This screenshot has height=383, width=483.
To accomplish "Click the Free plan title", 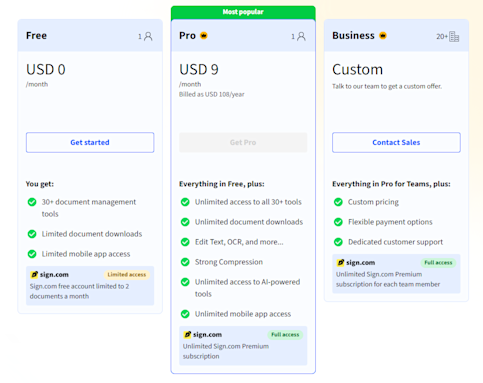I will point(36,36).
